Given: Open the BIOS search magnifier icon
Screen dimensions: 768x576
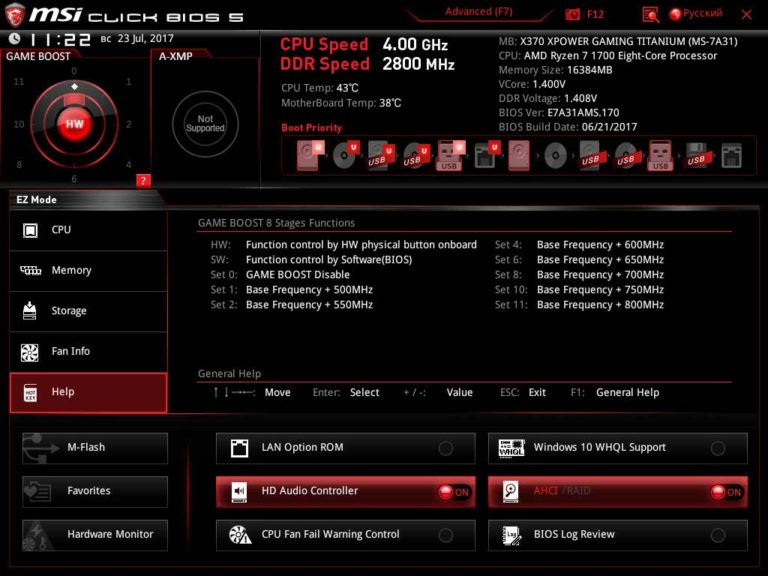Looking at the screenshot, I should [650, 15].
